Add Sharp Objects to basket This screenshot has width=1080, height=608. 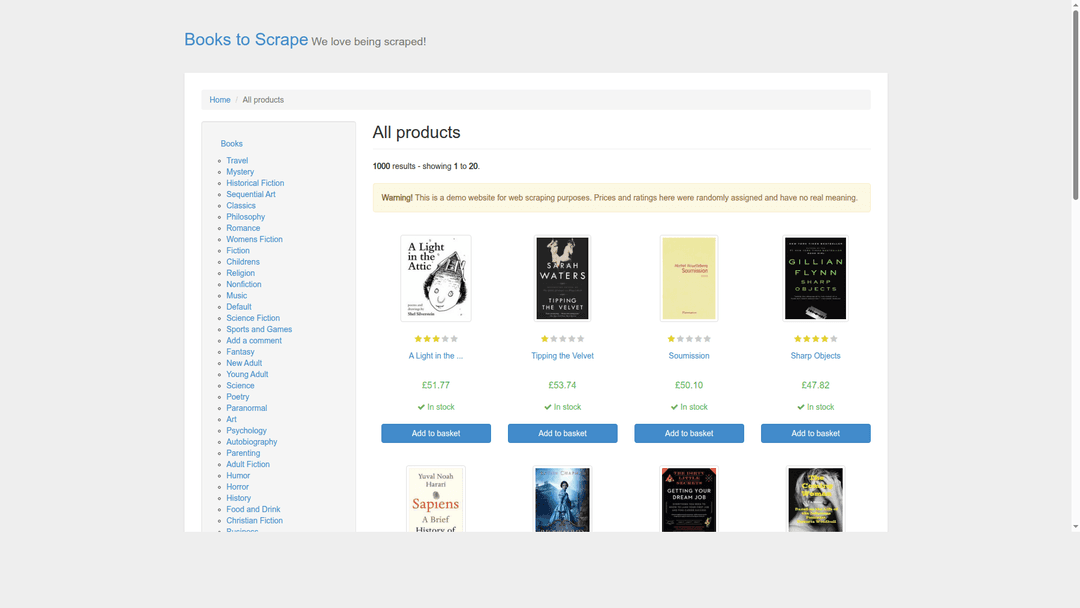(x=816, y=433)
